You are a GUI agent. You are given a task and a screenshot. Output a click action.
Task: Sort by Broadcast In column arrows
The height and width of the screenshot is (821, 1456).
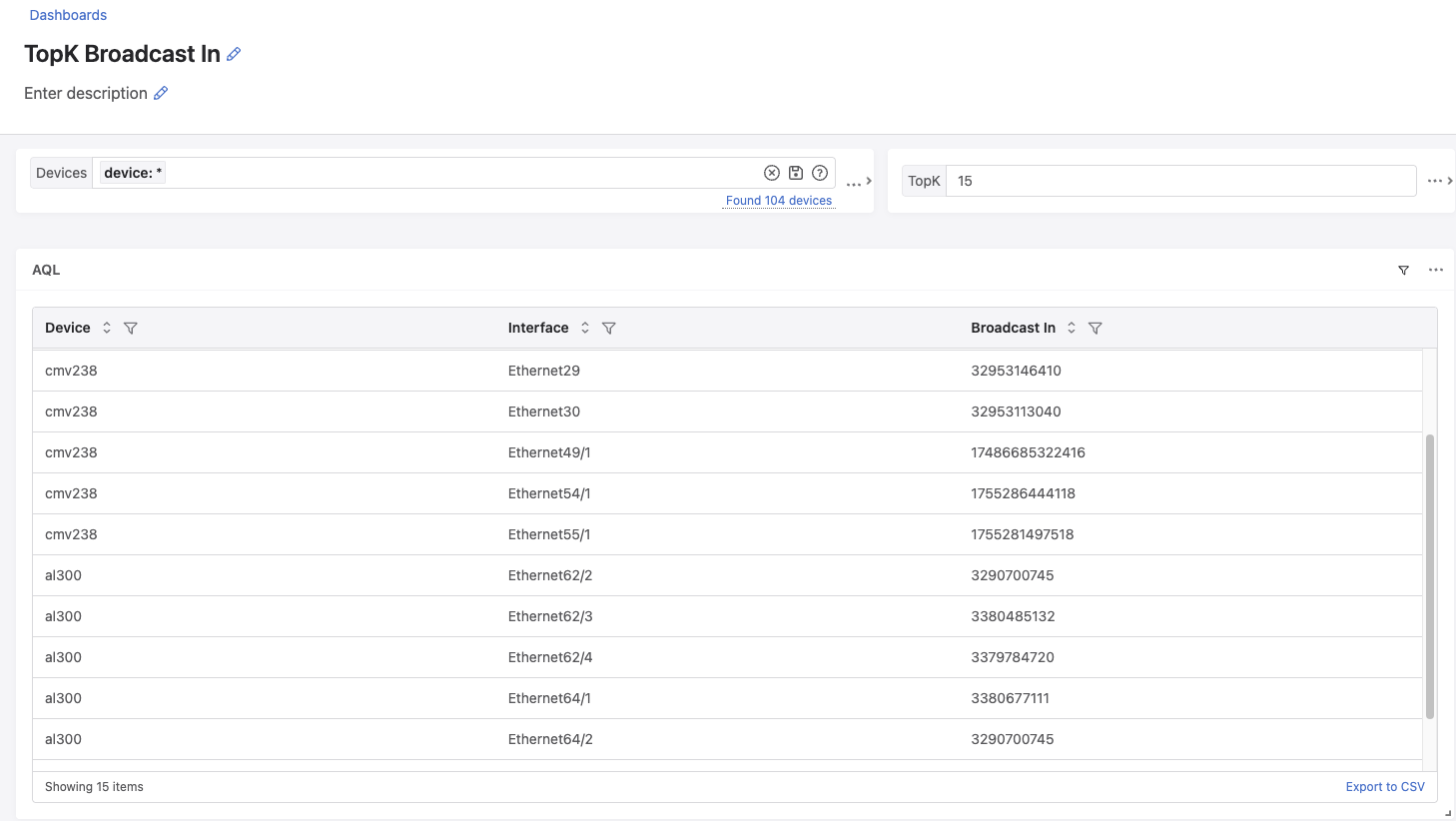pyautogui.click(x=1072, y=328)
